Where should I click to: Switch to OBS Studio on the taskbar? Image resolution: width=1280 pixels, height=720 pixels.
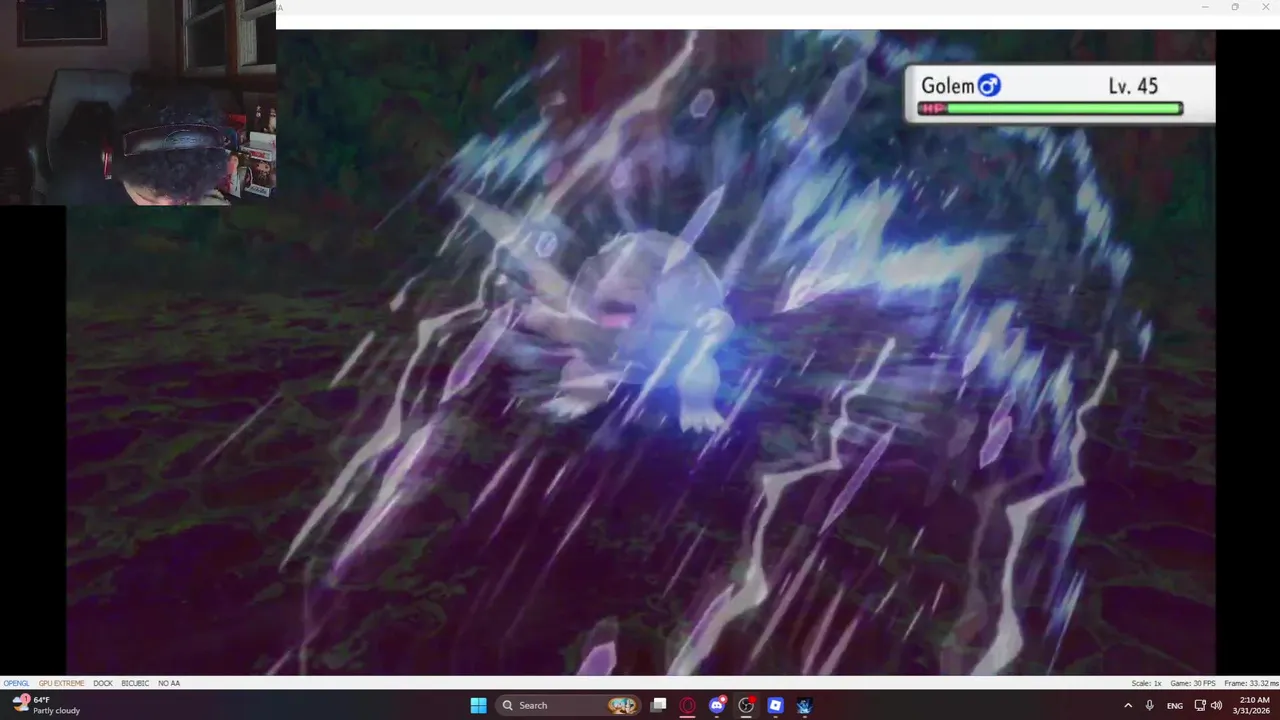(x=746, y=705)
